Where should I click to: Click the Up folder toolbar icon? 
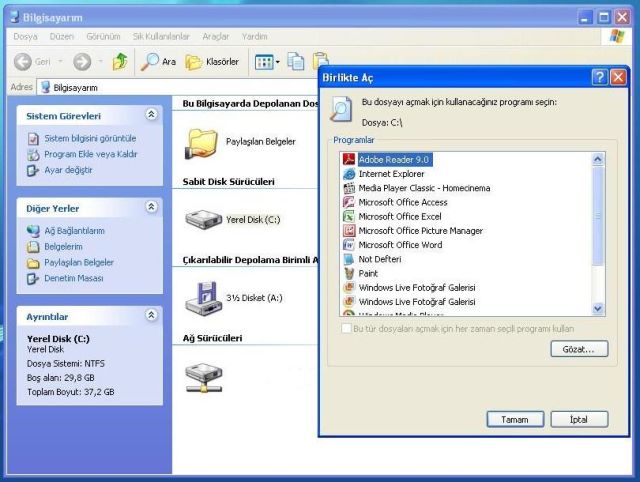tap(120, 62)
